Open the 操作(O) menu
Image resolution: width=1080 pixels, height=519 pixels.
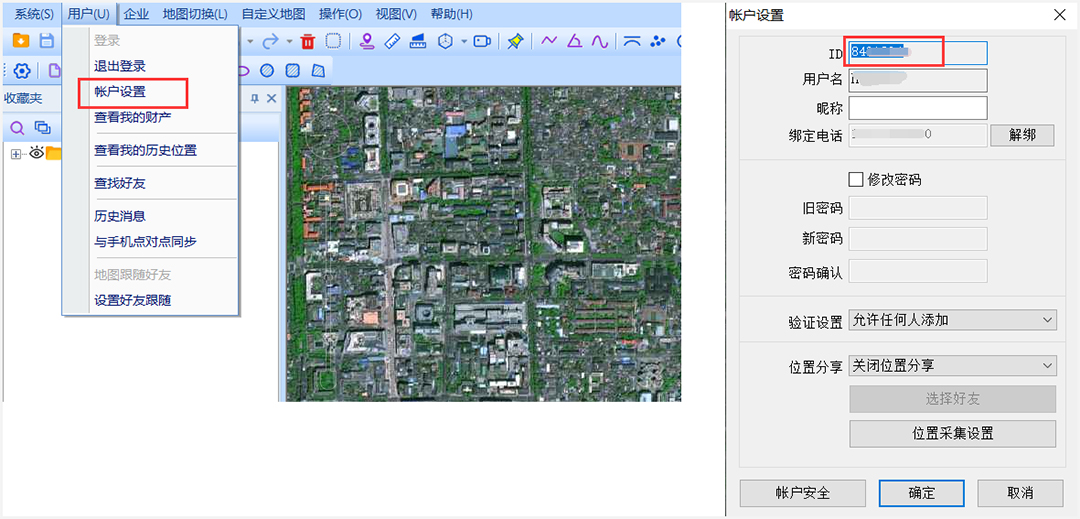[x=340, y=14]
